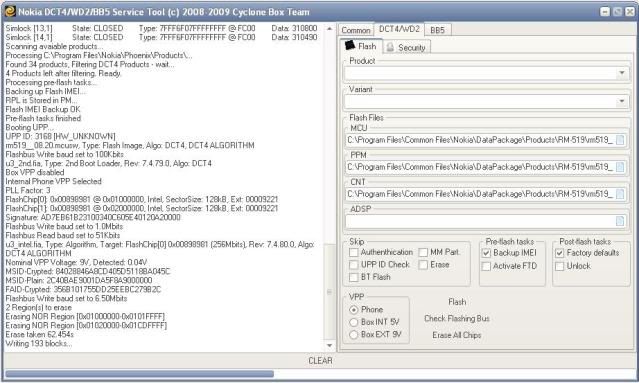Minimize the Cyclone Box service tool window

click(x=605, y=12)
